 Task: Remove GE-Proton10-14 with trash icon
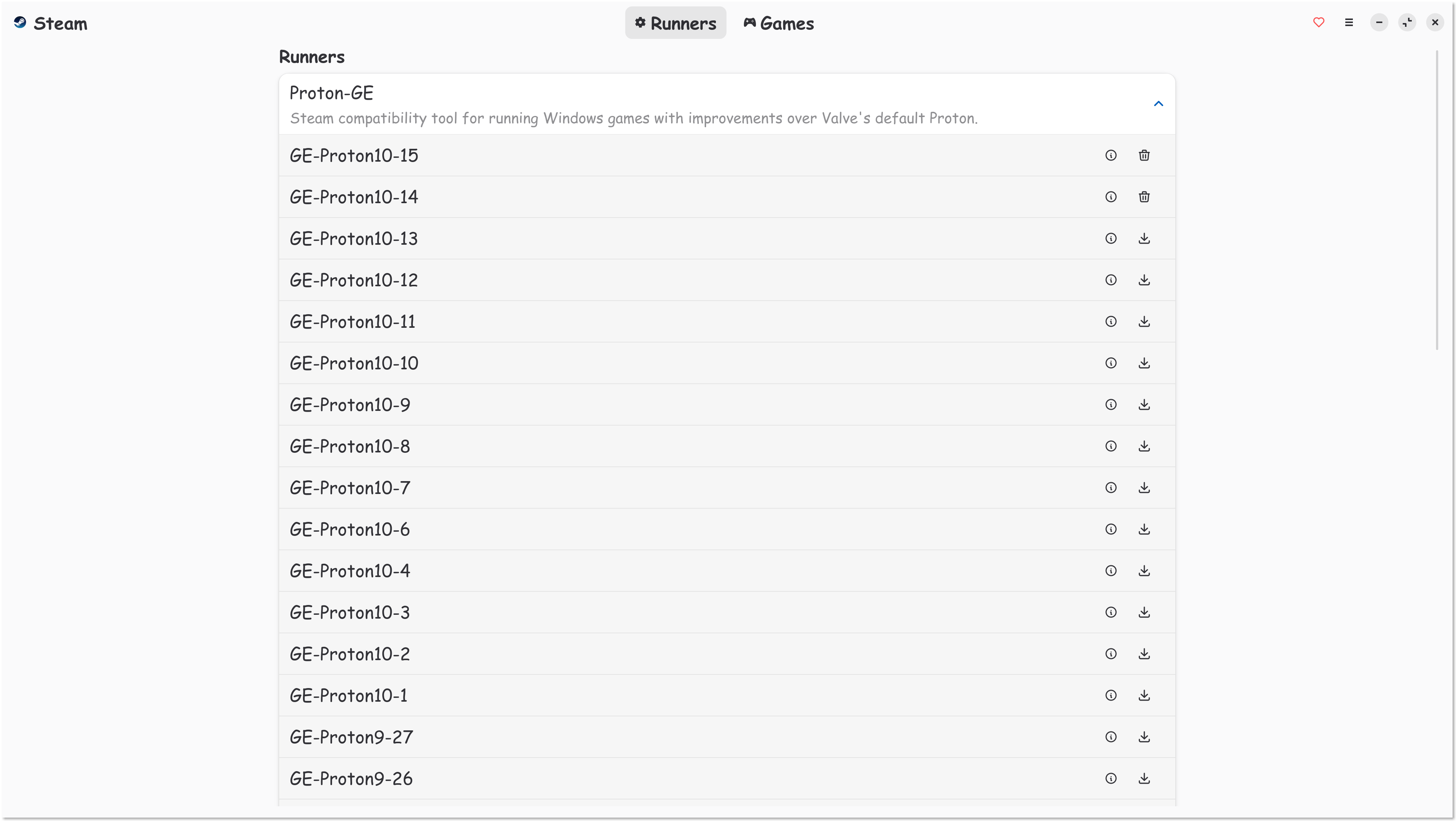coord(1144,197)
